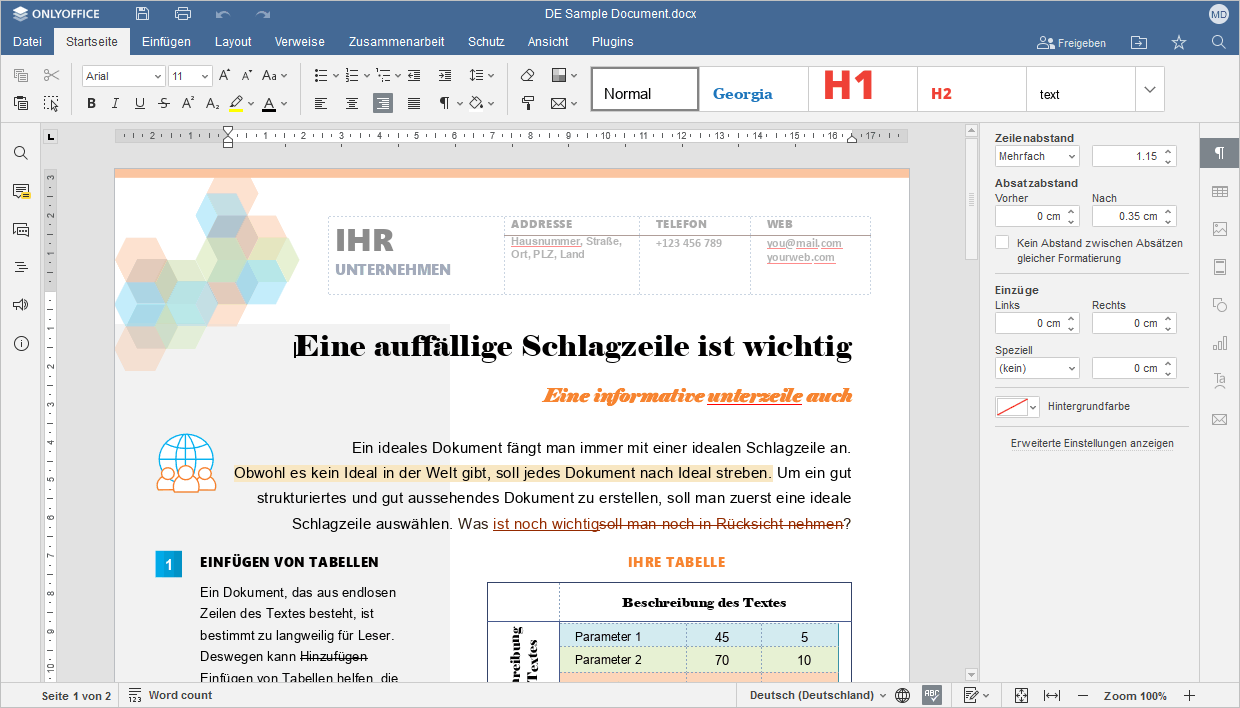Open chart settings in right sidebar

coord(1219,343)
